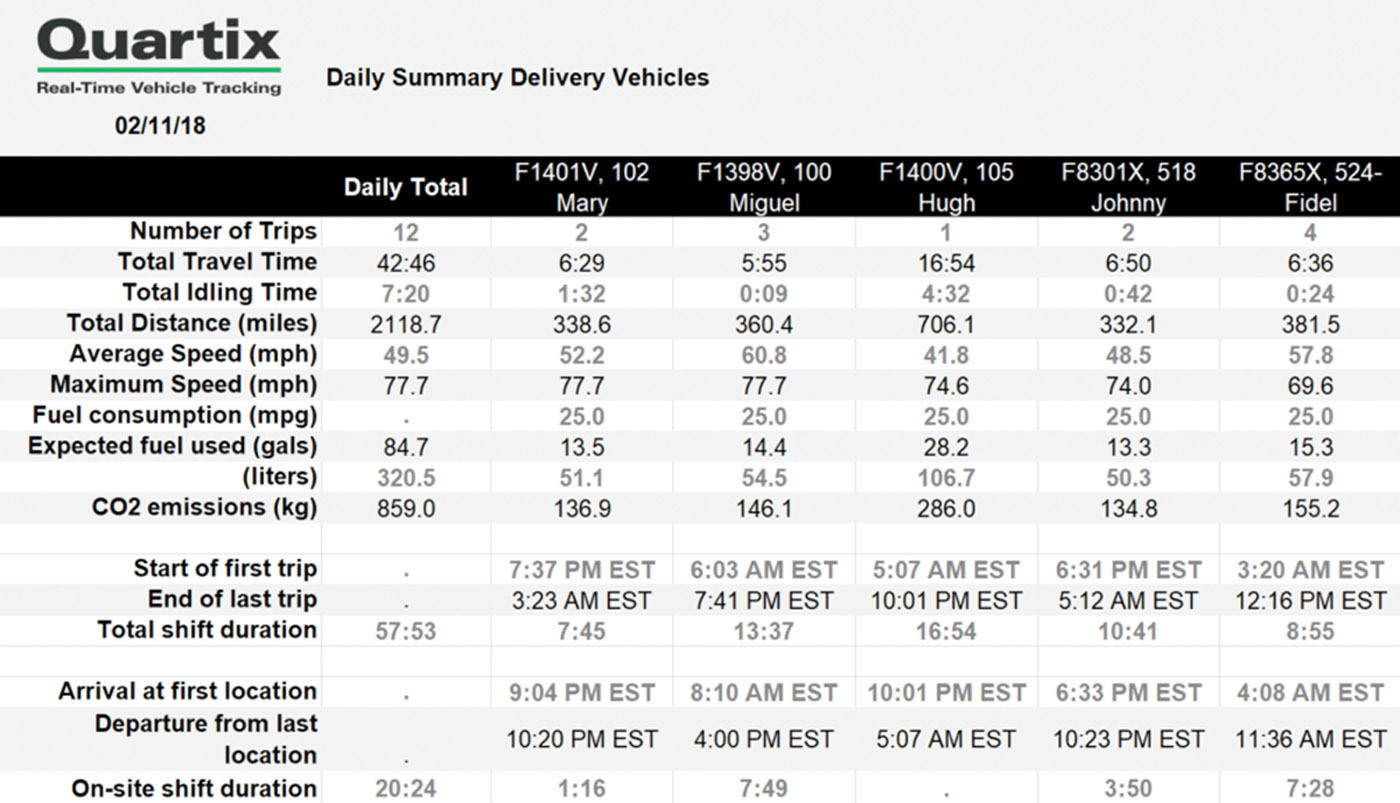Viewport: 1400px width, 803px height.
Task: Click the F1401V, 102 Mary column header
Action: (581, 187)
